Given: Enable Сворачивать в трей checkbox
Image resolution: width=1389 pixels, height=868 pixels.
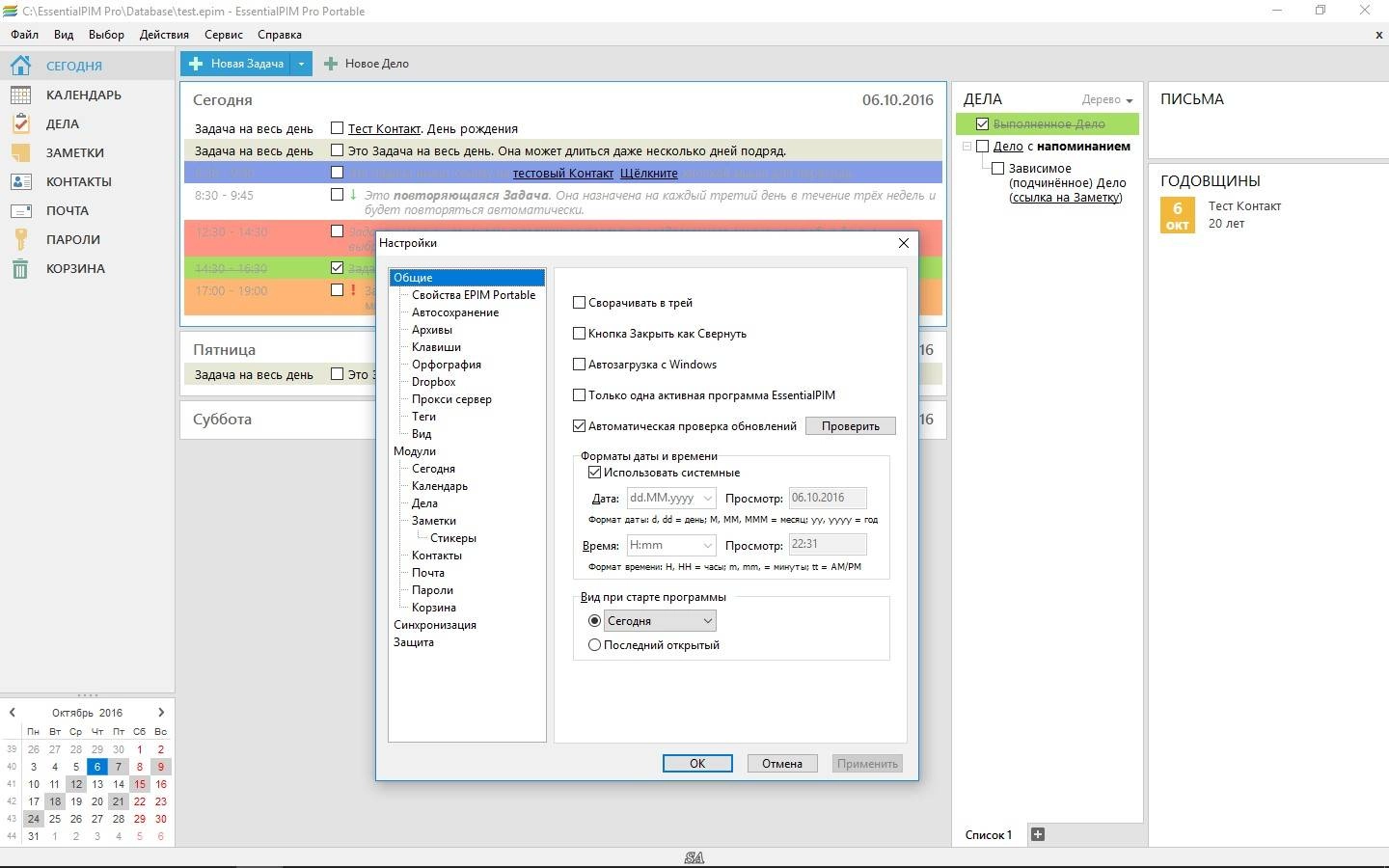Looking at the screenshot, I should (x=579, y=303).
